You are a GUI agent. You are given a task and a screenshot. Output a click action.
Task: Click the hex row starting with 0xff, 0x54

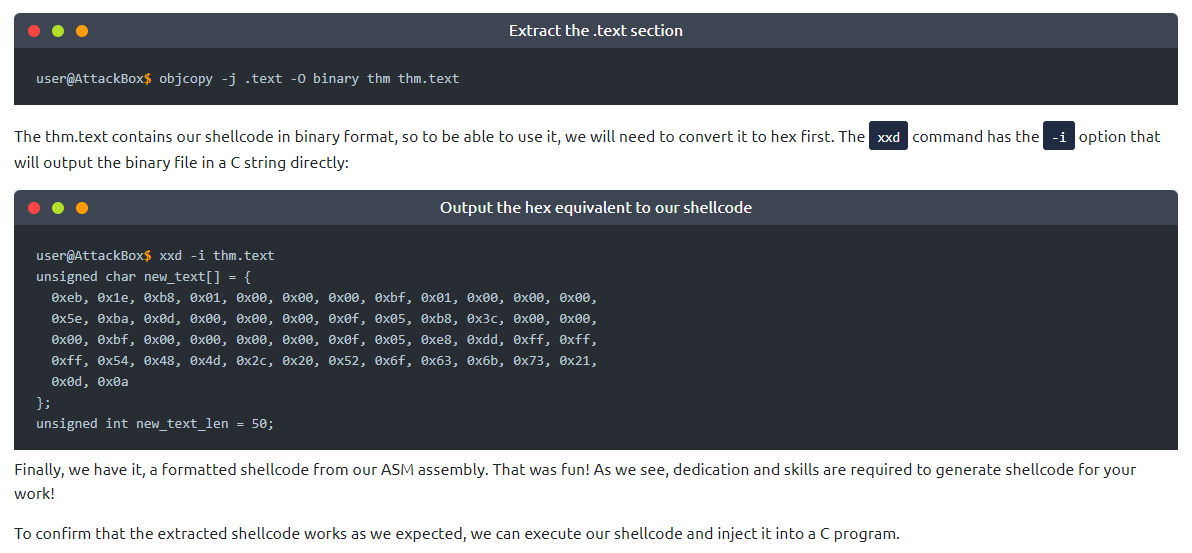tap(324, 360)
